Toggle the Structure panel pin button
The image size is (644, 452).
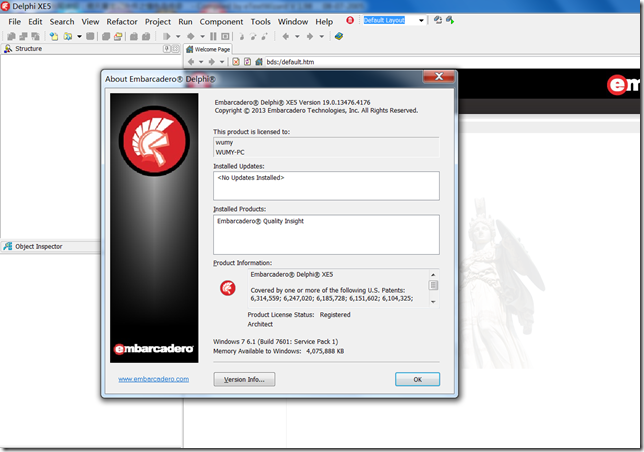click(x=167, y=49)
